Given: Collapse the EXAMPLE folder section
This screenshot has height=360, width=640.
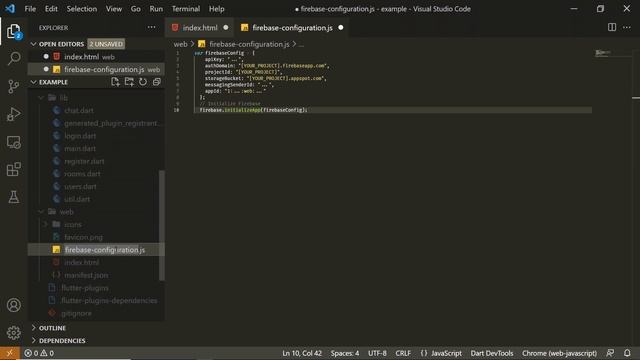Looking at the screenshot, I should (x=53, y=82).
